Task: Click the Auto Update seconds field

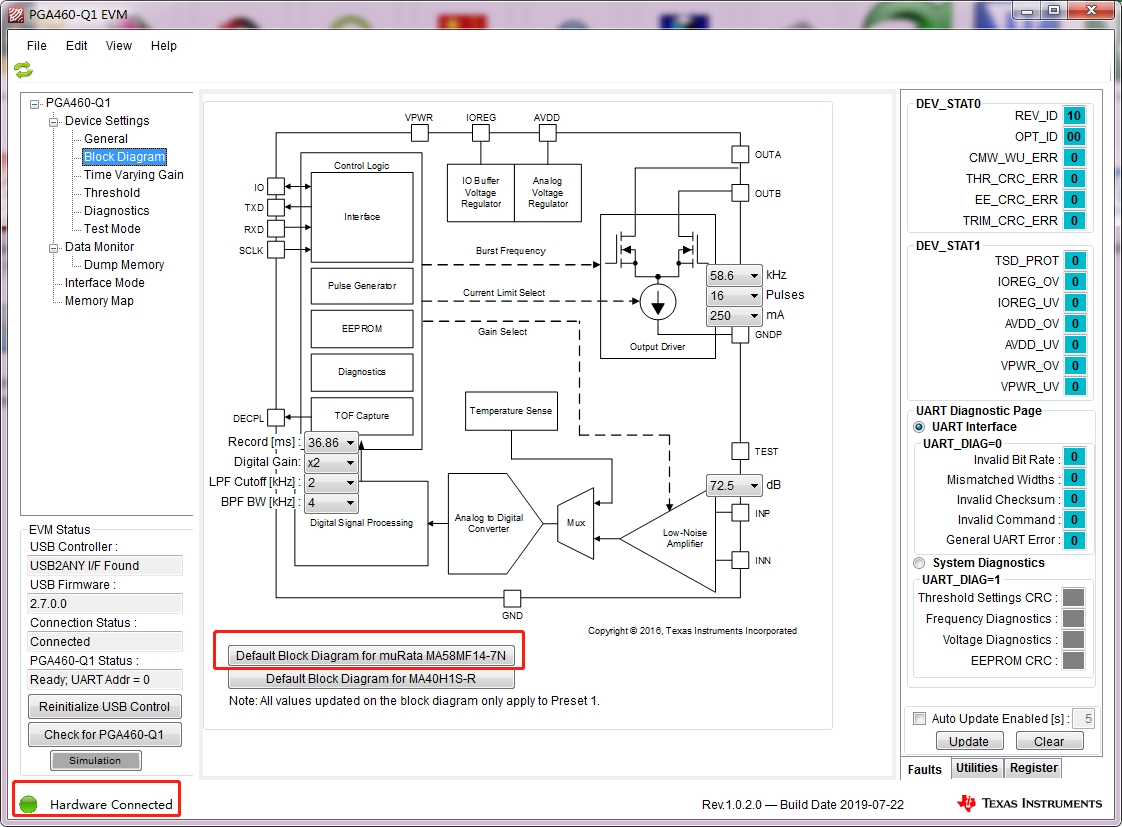Action: [x=1083, y=718]
